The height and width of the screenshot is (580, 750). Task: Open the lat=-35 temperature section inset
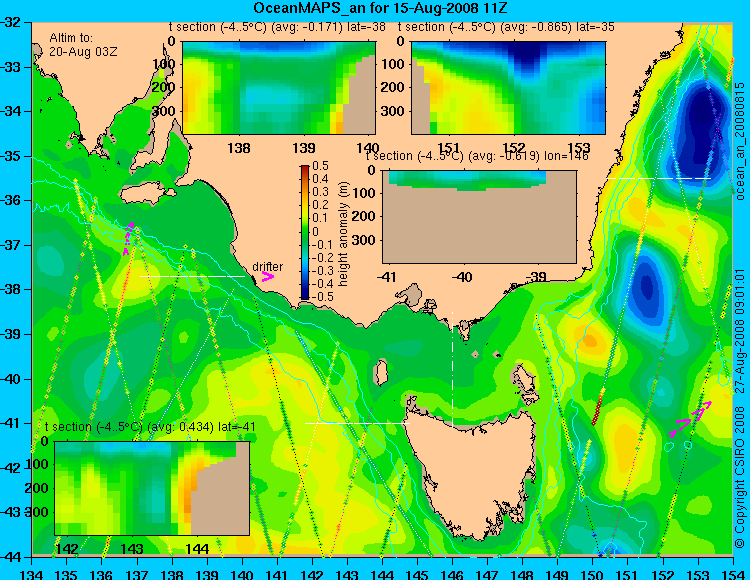(x=508, y=88)
